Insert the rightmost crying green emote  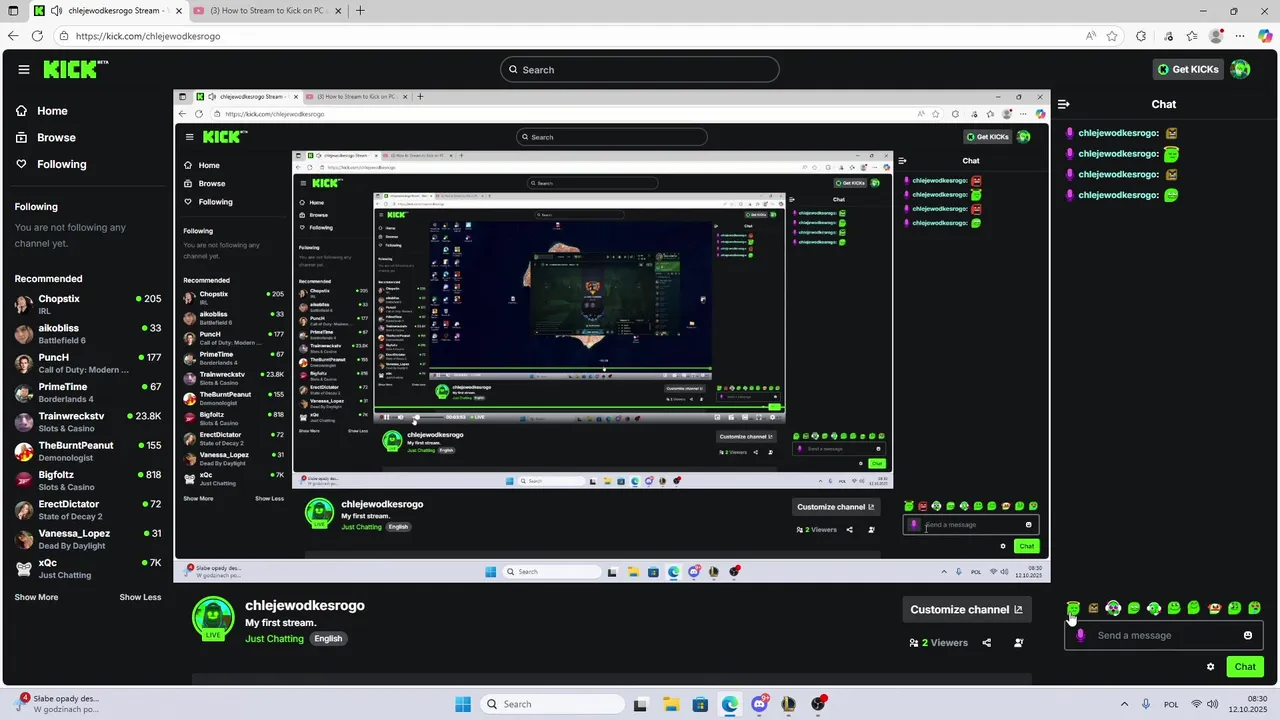[x=1255, y=608]
